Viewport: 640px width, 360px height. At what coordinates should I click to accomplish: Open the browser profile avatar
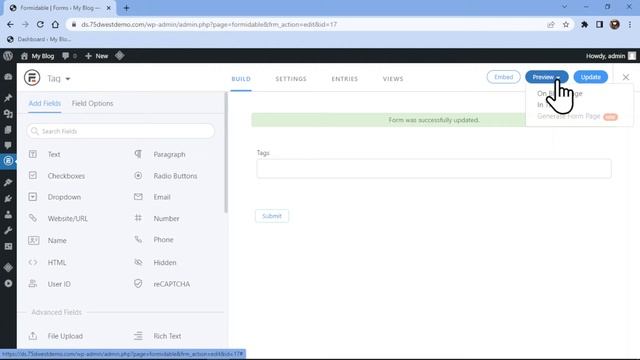click(x=615, y=24)
